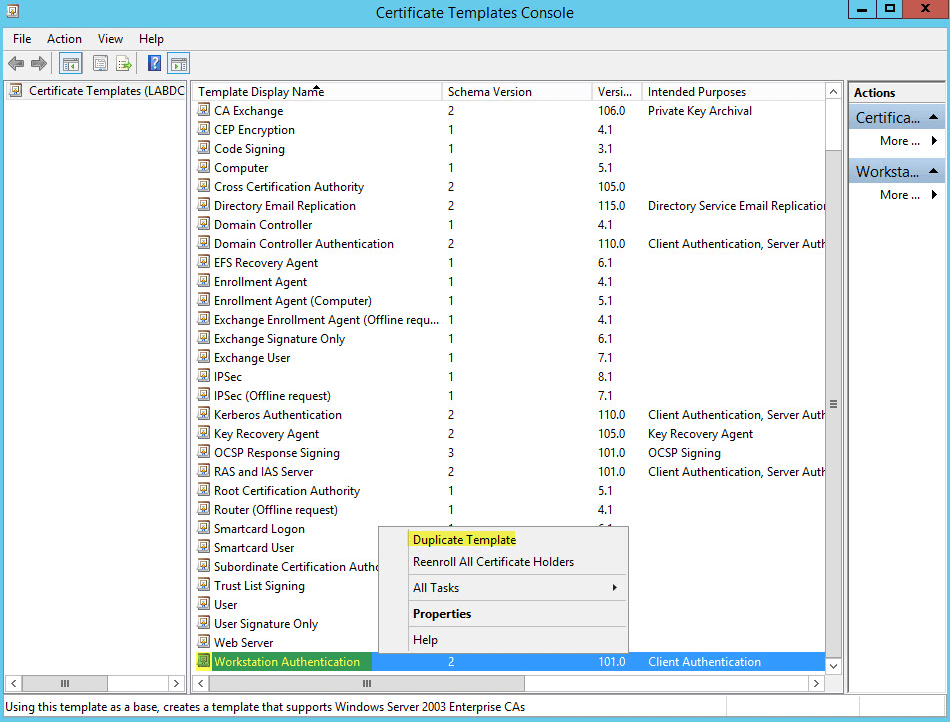Click the CA Exchange template icon
The width and height of the screenshot is (950, 722).
pyautogui.click(x=204, y=110)
